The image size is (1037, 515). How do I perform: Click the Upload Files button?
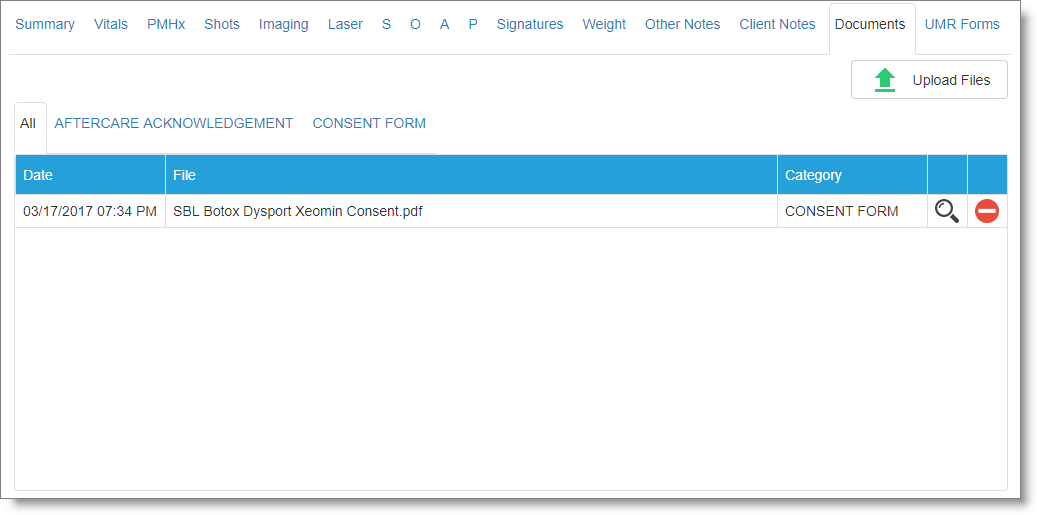[929, 80]
